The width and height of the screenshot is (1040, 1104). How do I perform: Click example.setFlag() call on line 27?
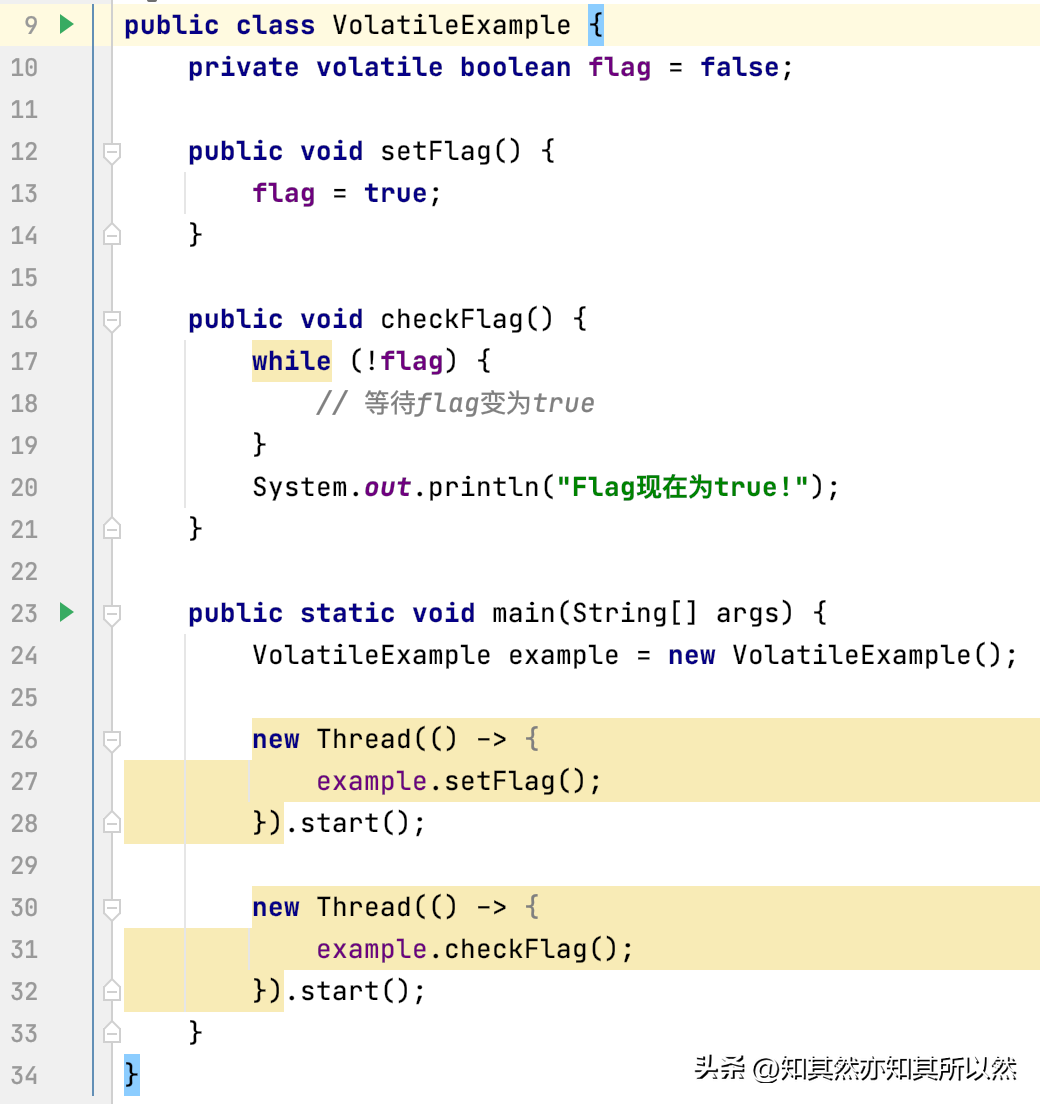[451, 782]
